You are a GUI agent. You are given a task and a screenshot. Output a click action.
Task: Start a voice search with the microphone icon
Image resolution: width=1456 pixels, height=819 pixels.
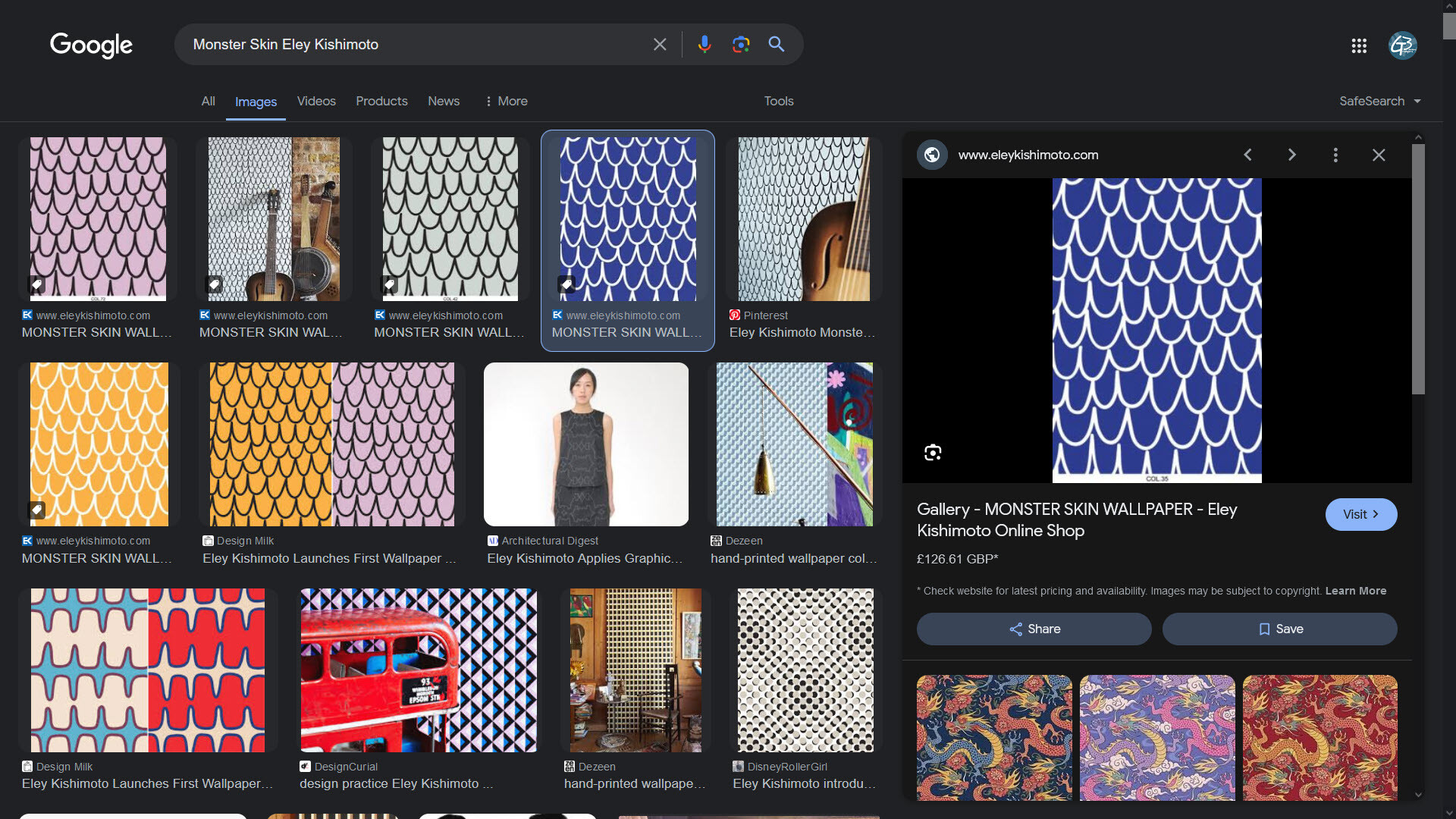pos(704,44)
